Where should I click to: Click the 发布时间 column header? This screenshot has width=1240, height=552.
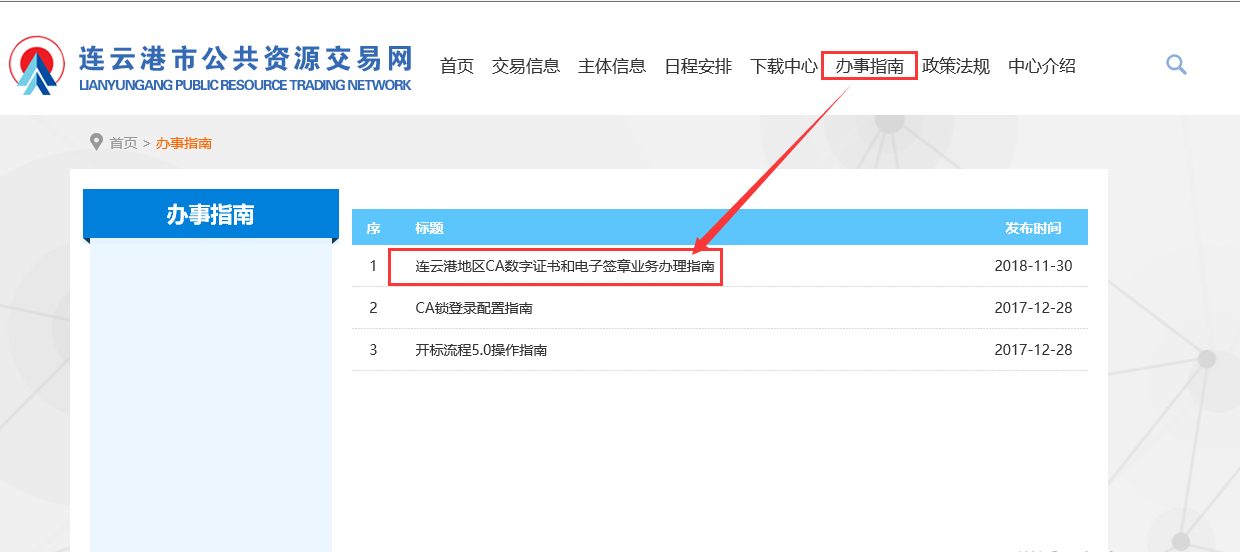[x=1033, y=228]
